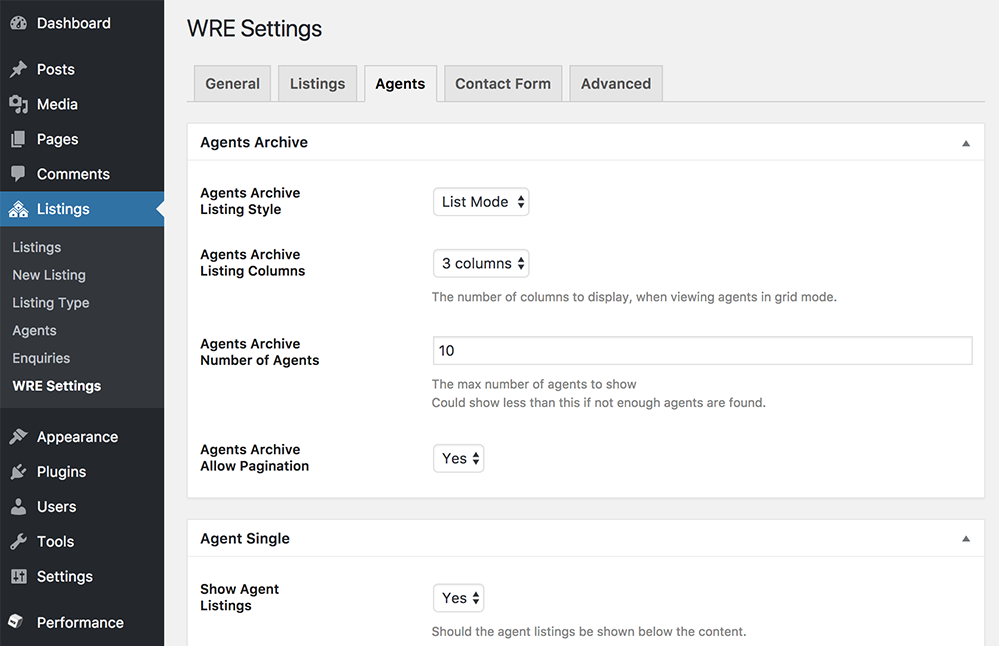The image size is (999, 646).
Task: Click the Pages icon in sidebar
Action: tap(18, 139)
